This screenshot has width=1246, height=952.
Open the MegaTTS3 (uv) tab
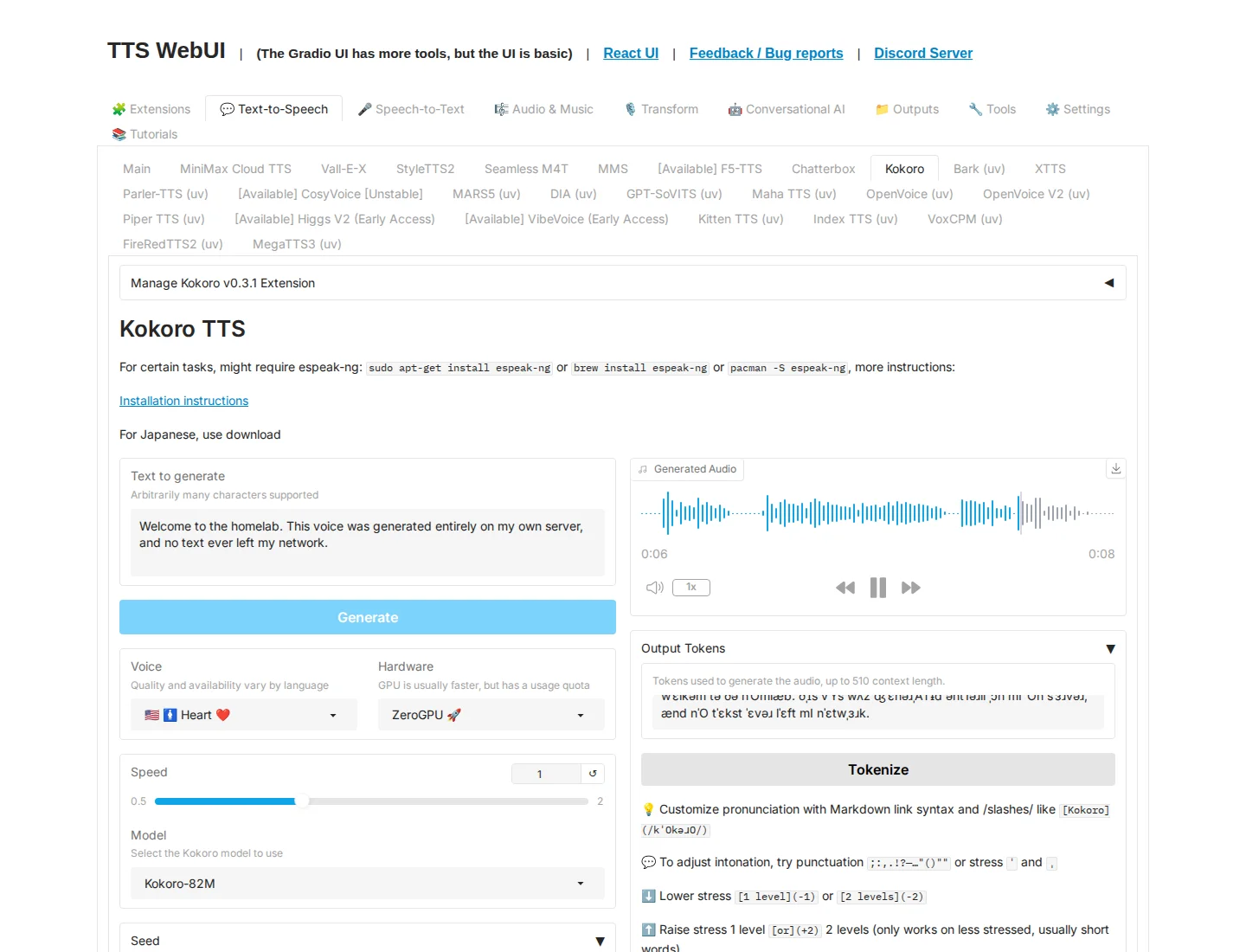tap(297, 244)
